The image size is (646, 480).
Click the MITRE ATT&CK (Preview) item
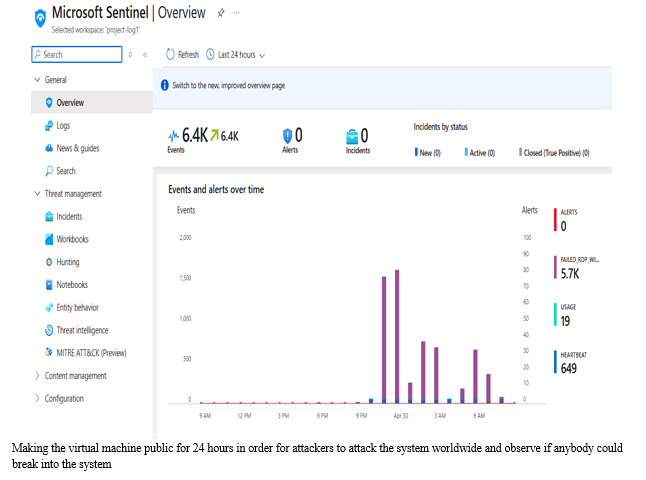91,353
